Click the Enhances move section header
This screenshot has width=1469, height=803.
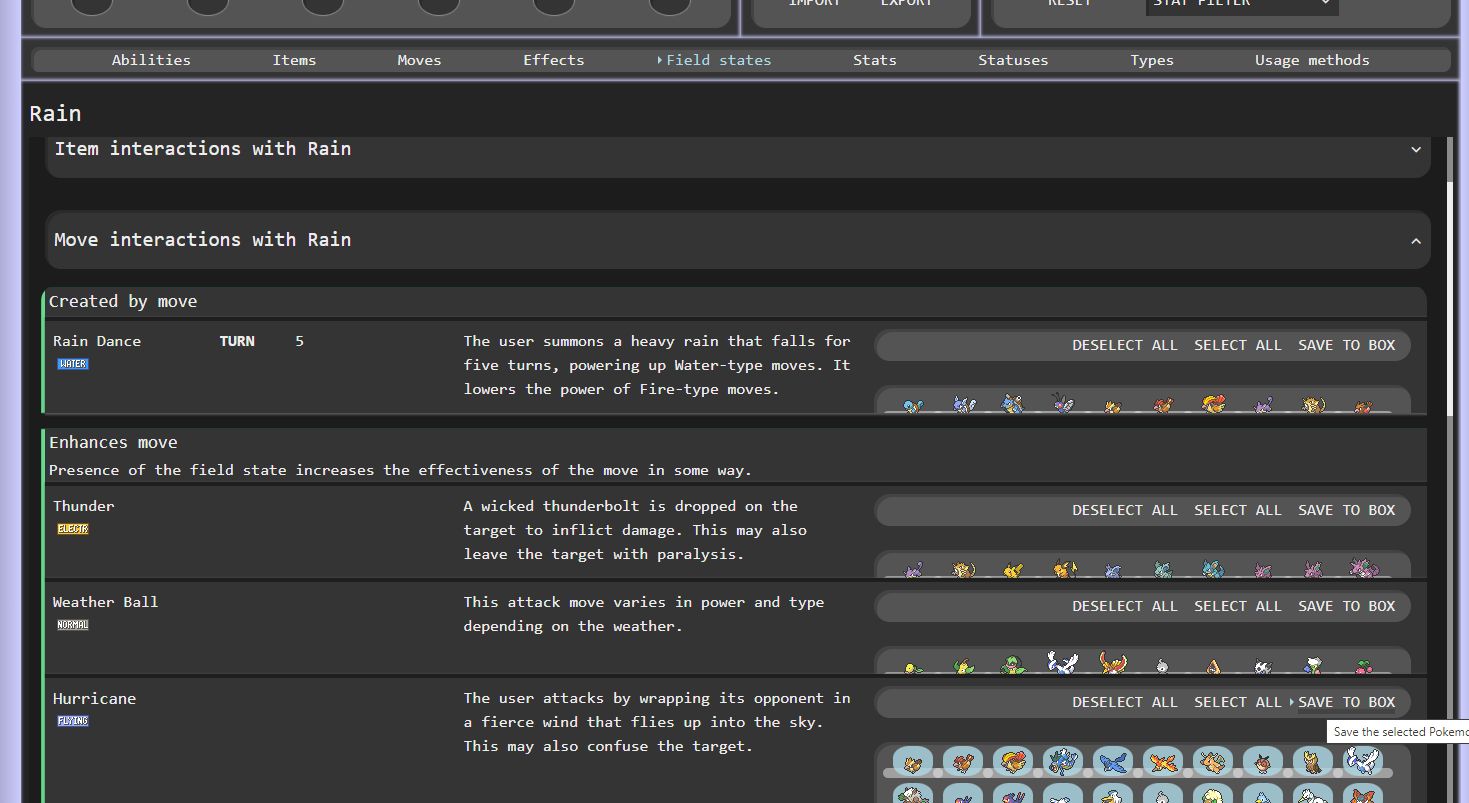113,442
